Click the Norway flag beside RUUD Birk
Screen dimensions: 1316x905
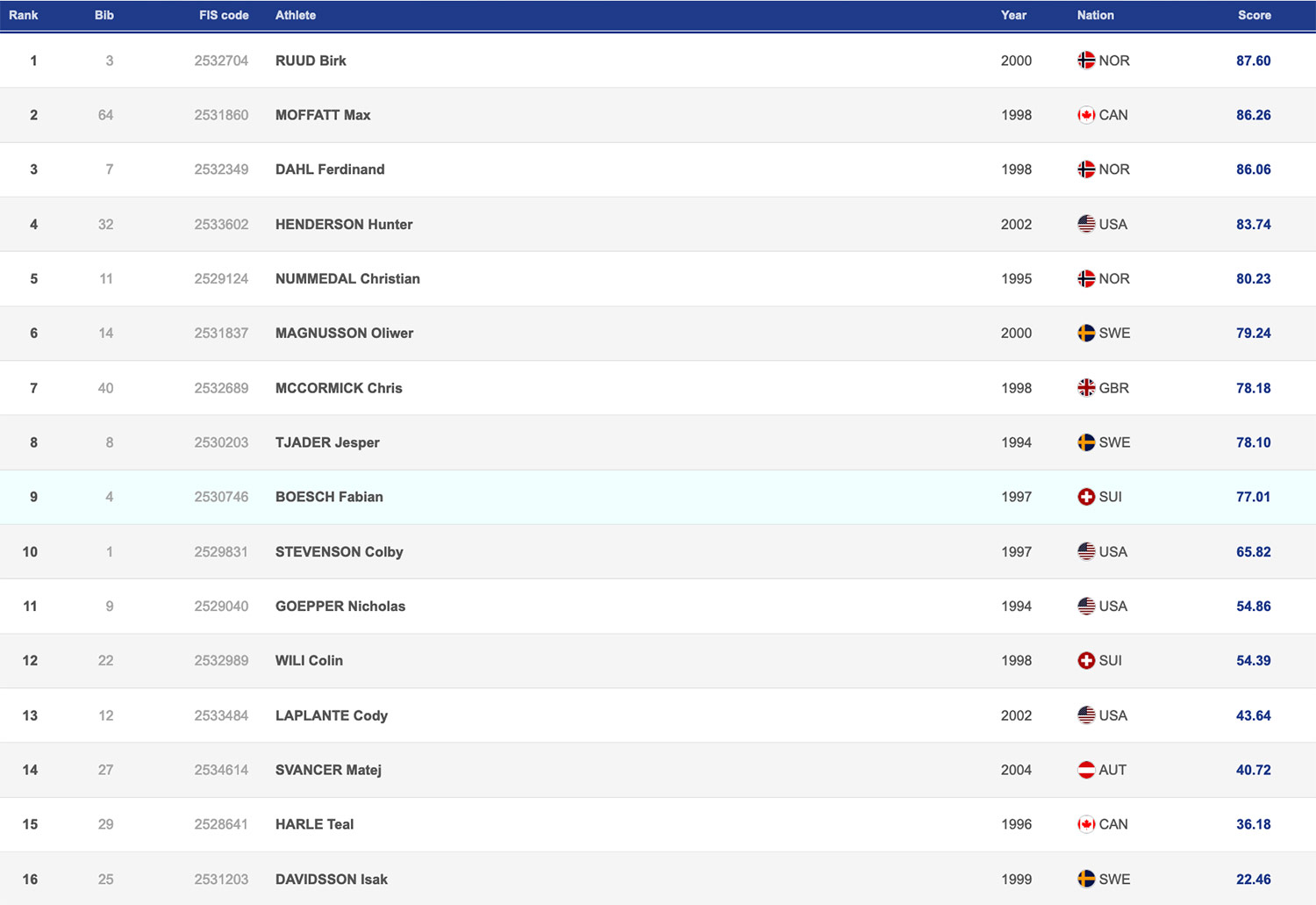tap(1086, 61)
